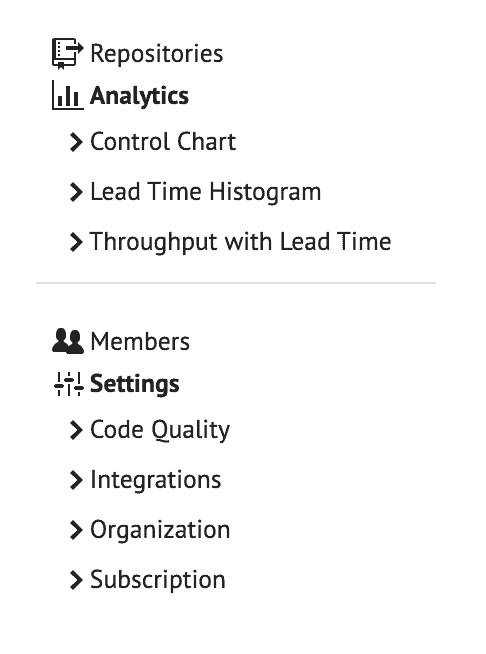The height and width of the screenshot is (654, 486).
Task: Open the Control Chart report
Action: [163, 142]
